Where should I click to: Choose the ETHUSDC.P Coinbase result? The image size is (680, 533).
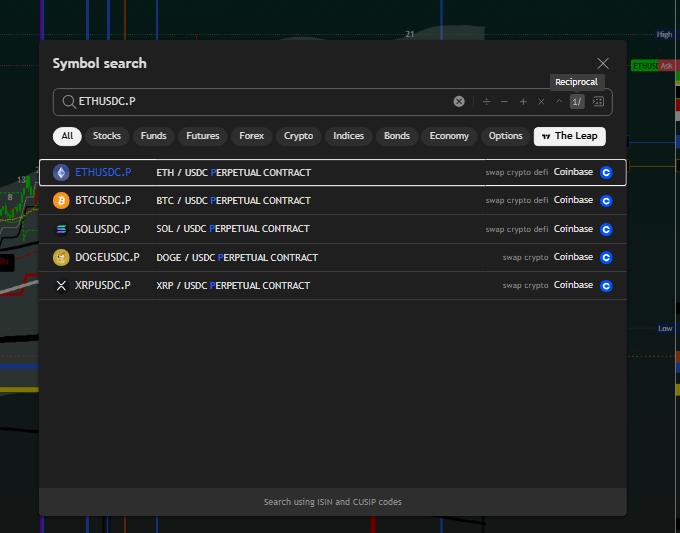click(x=333, y=173)
